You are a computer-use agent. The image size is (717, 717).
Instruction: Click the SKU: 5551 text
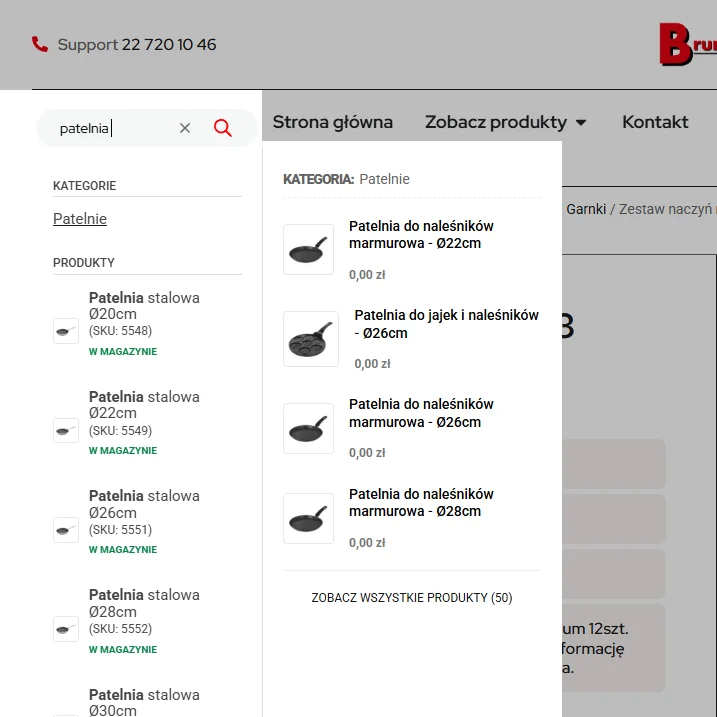120,530
